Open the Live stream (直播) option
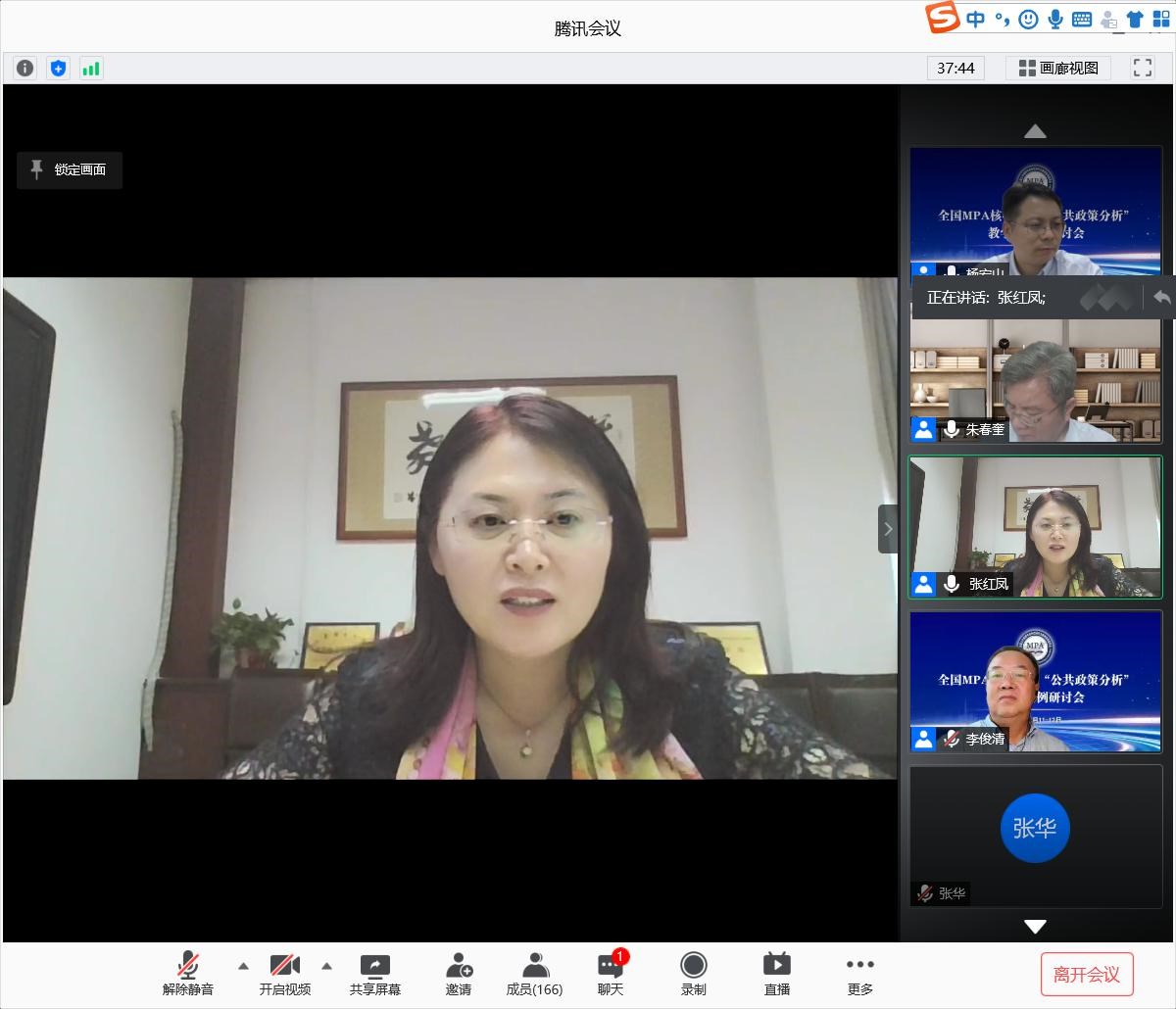This screenshot has width=1176, height=1009. pos(777,974)
